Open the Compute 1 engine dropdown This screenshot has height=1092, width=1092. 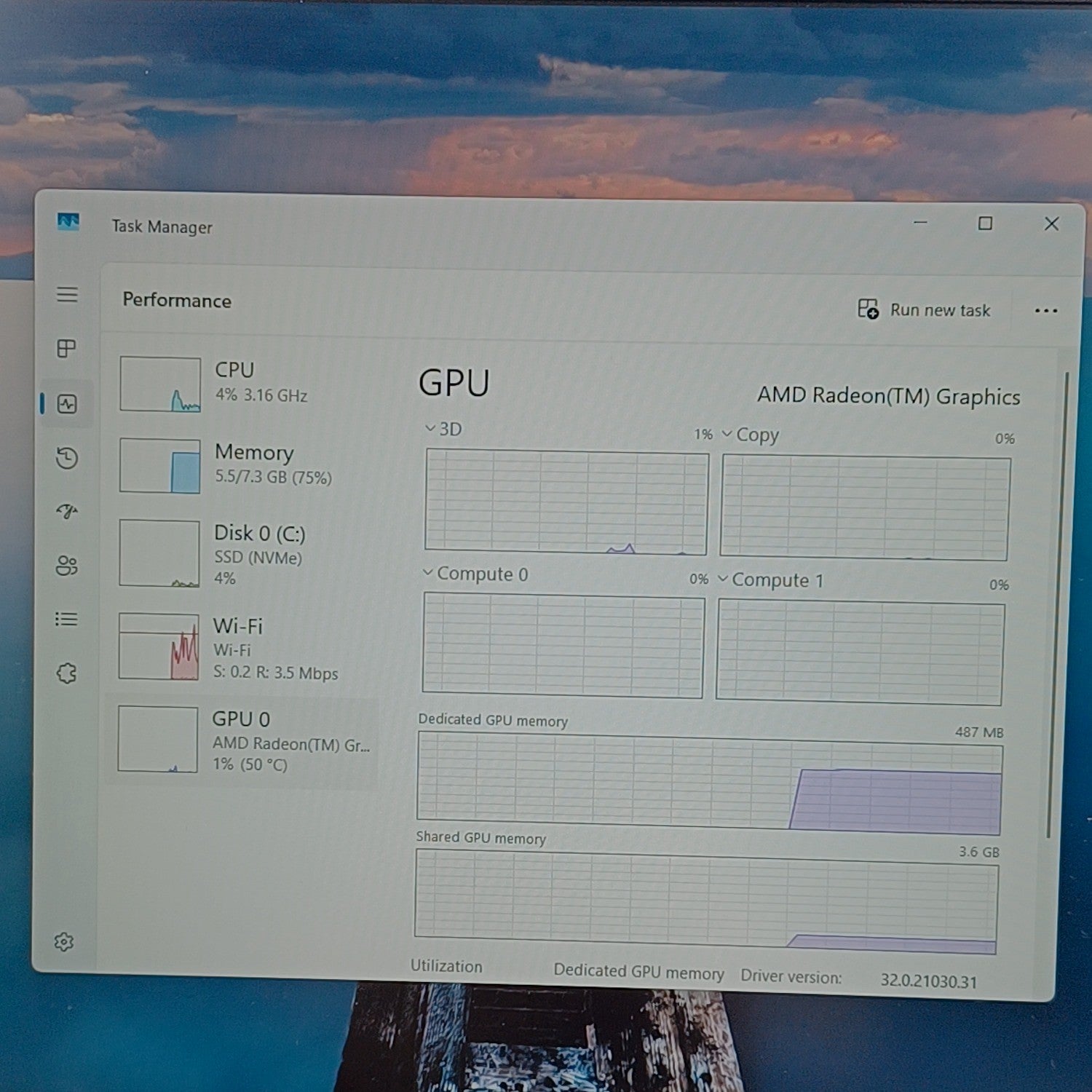tap(771, 579)
